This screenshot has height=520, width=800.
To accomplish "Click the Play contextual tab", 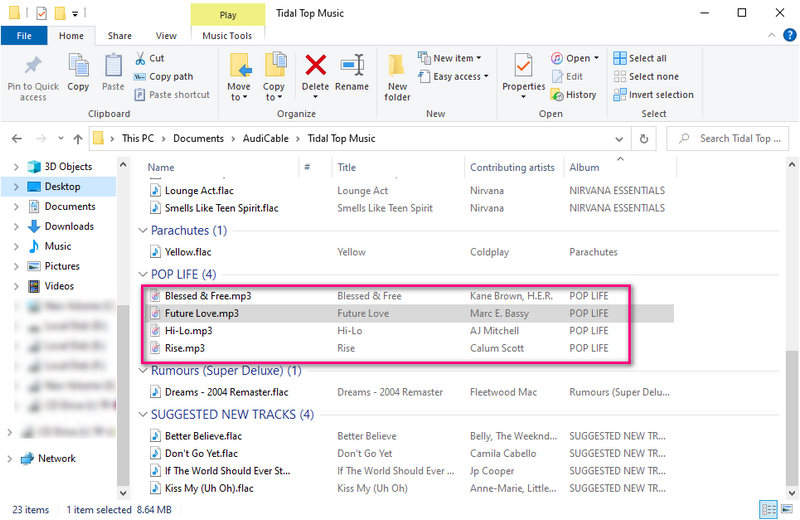I will pos(228,15).
